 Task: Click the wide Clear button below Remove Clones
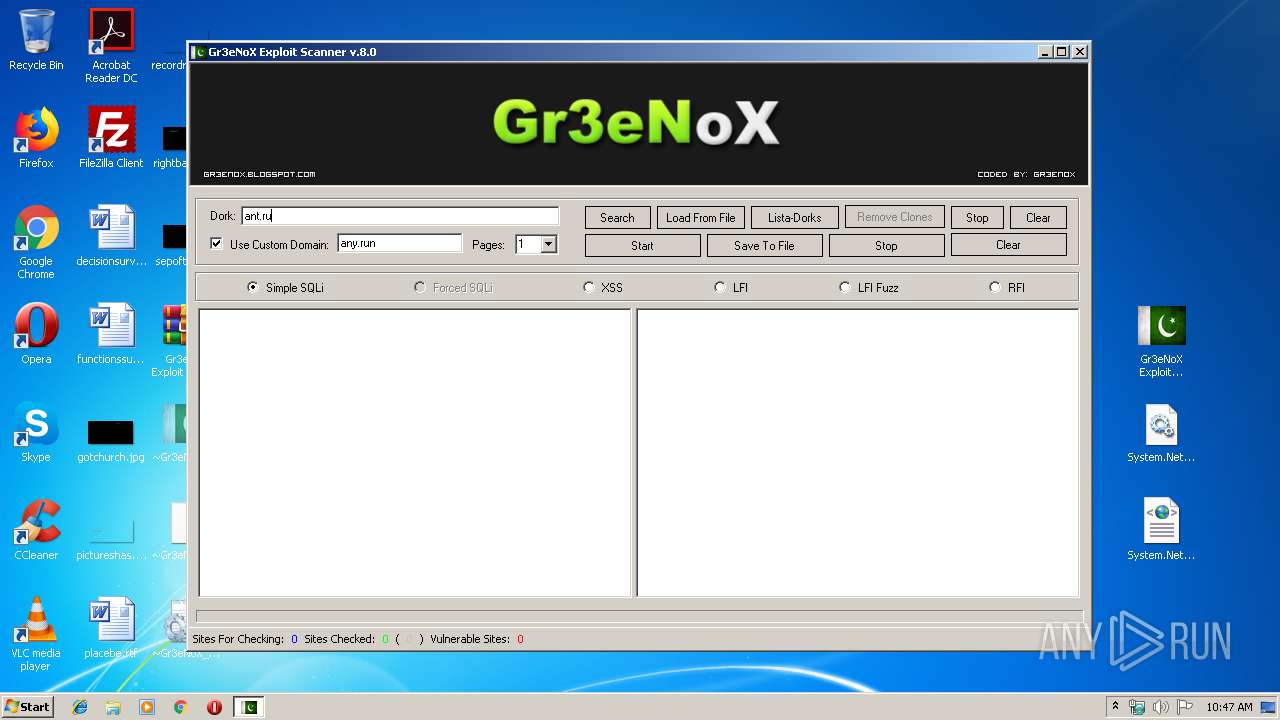click(1008, 245)
